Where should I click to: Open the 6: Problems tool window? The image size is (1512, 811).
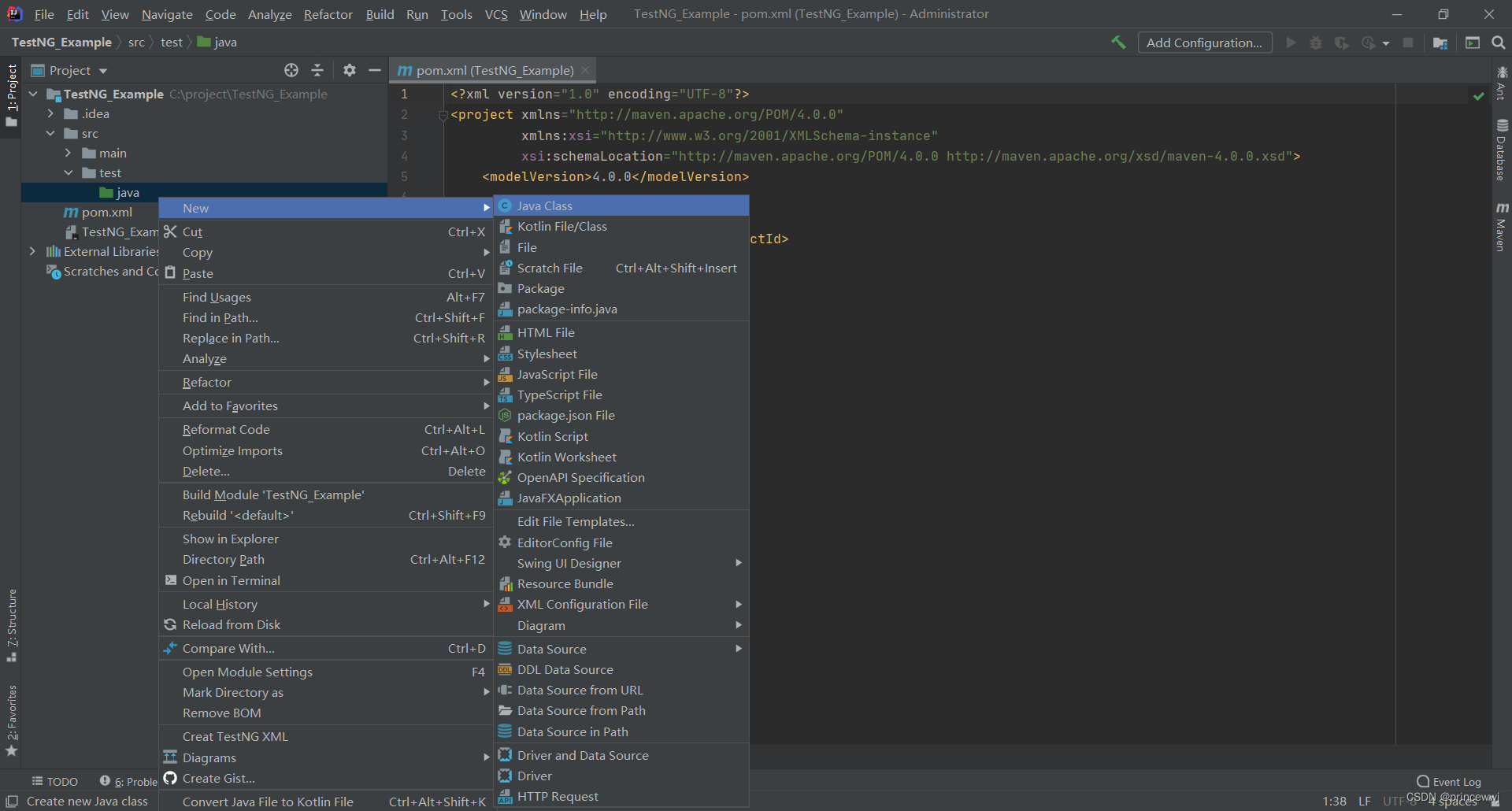[129, 781]
